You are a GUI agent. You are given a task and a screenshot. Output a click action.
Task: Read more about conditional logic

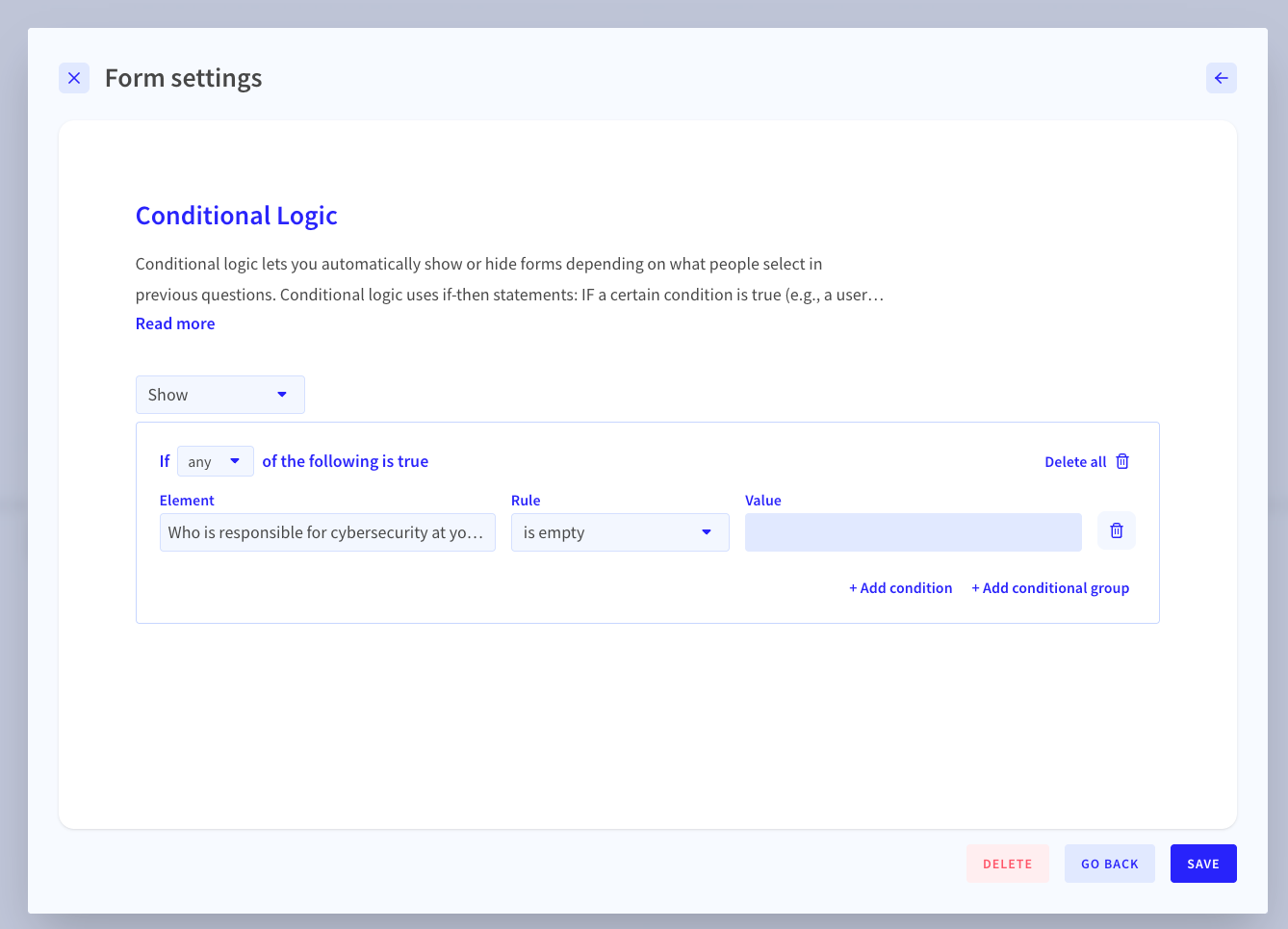pyautogui.click(x=175, y=323)
